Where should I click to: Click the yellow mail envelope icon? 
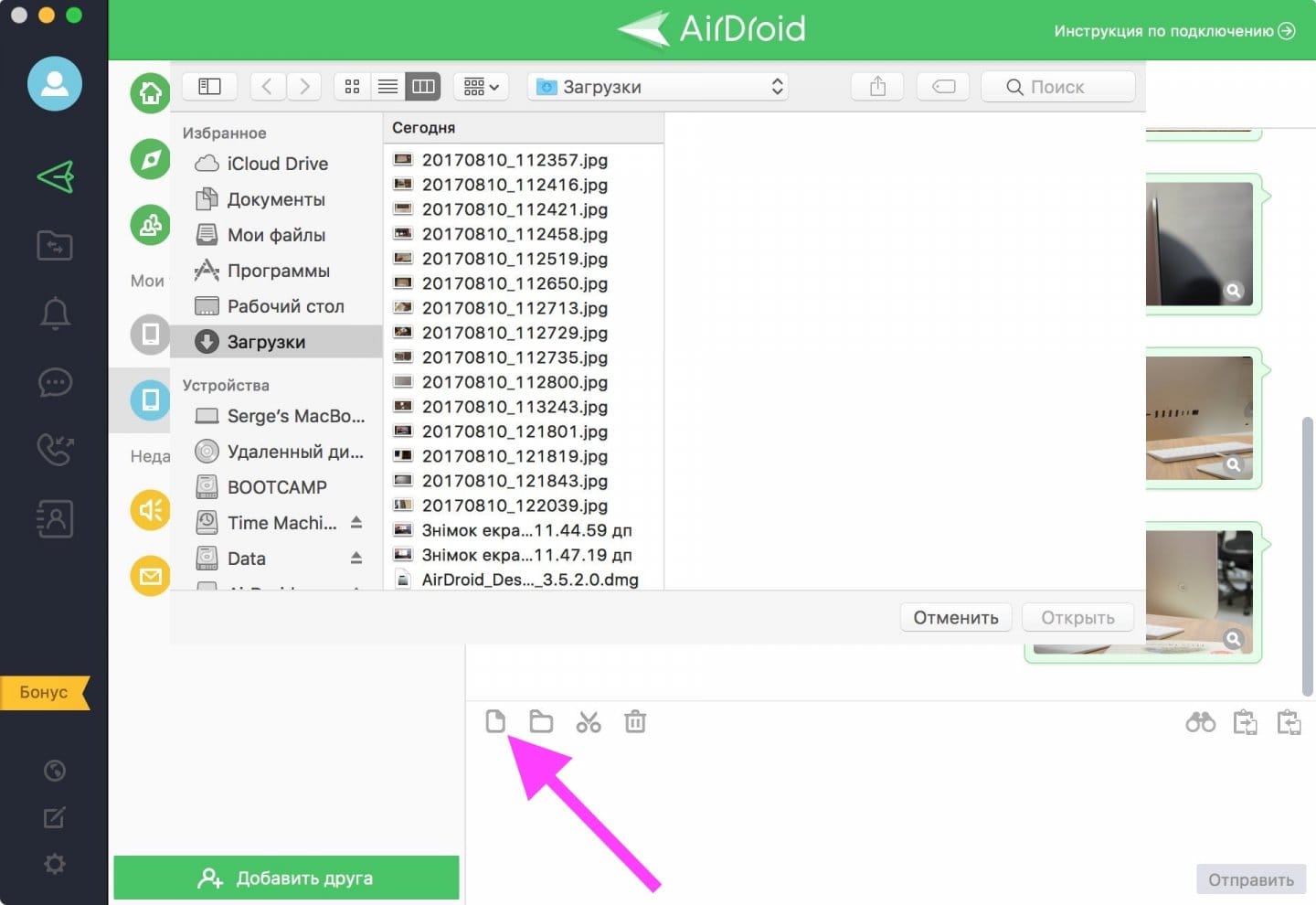[x=151, y=576]
